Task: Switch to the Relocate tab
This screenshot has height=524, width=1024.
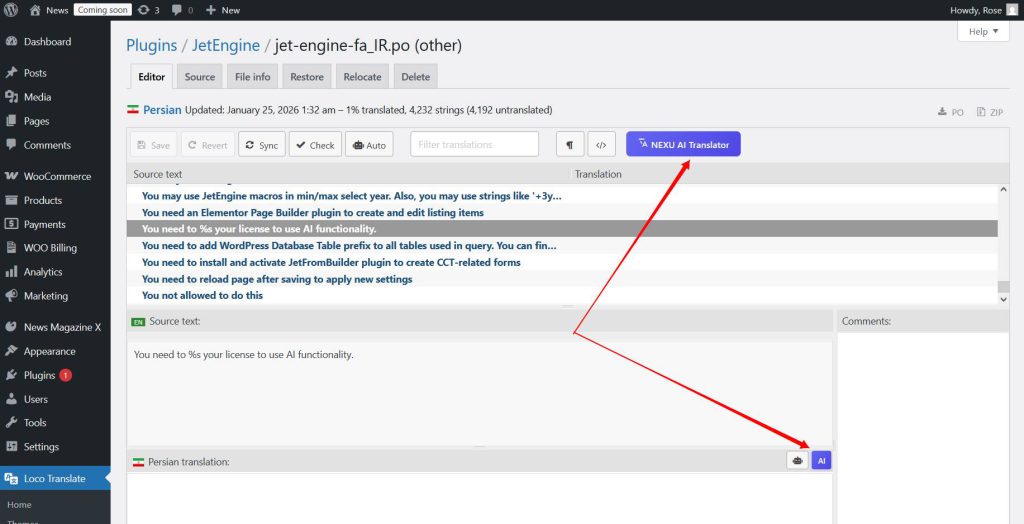Action: click(x=362, y=76)
